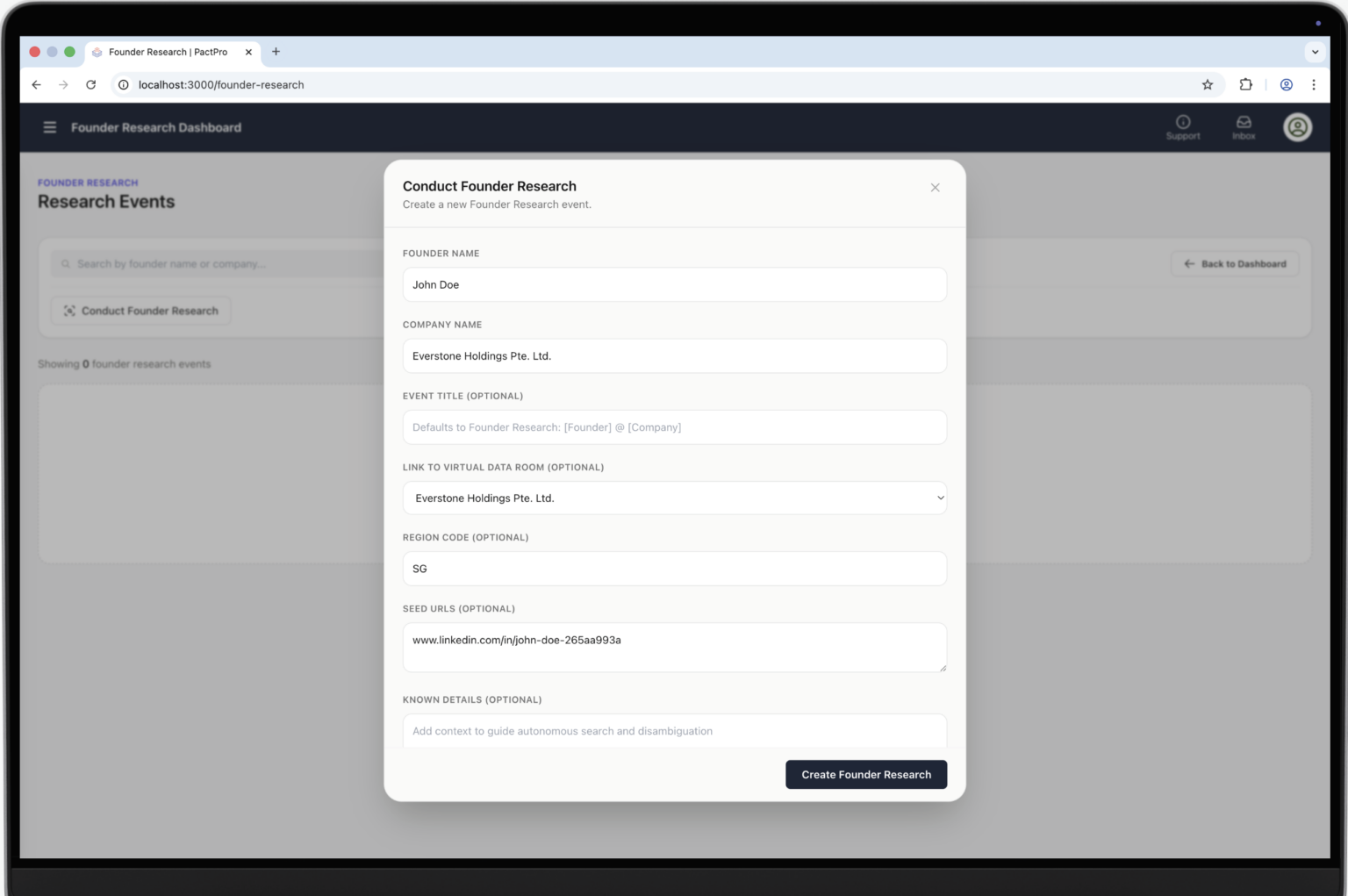Open the browser extensions puzzle icon
Image resolution: width=1348 pixels, height=896 pixels.
(x=1245, y=85)
